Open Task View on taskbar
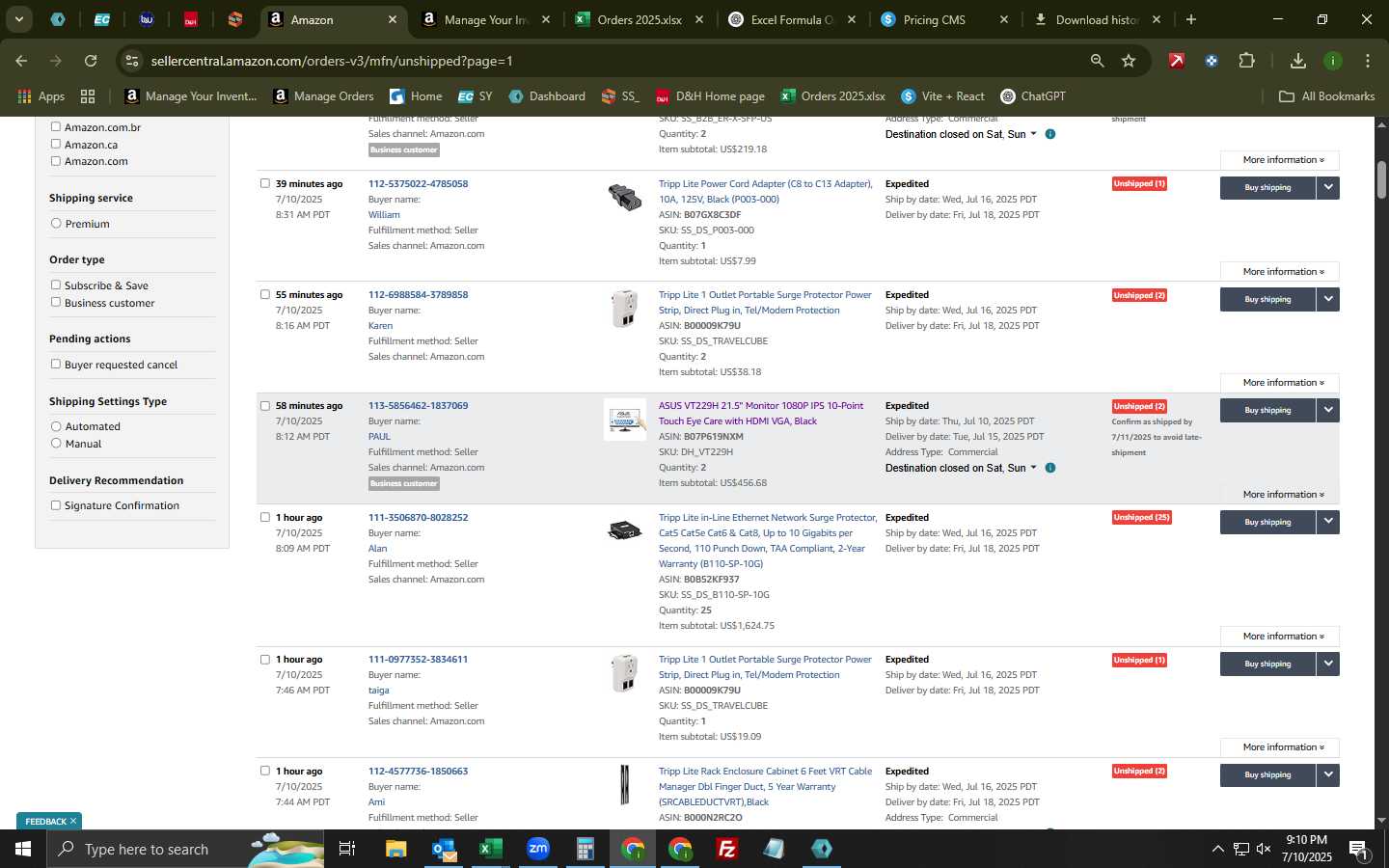 click(x=347, y=849)
